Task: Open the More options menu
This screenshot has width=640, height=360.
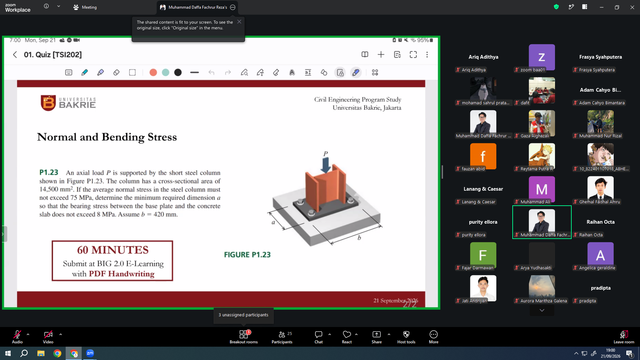Action: pos(433,337)
